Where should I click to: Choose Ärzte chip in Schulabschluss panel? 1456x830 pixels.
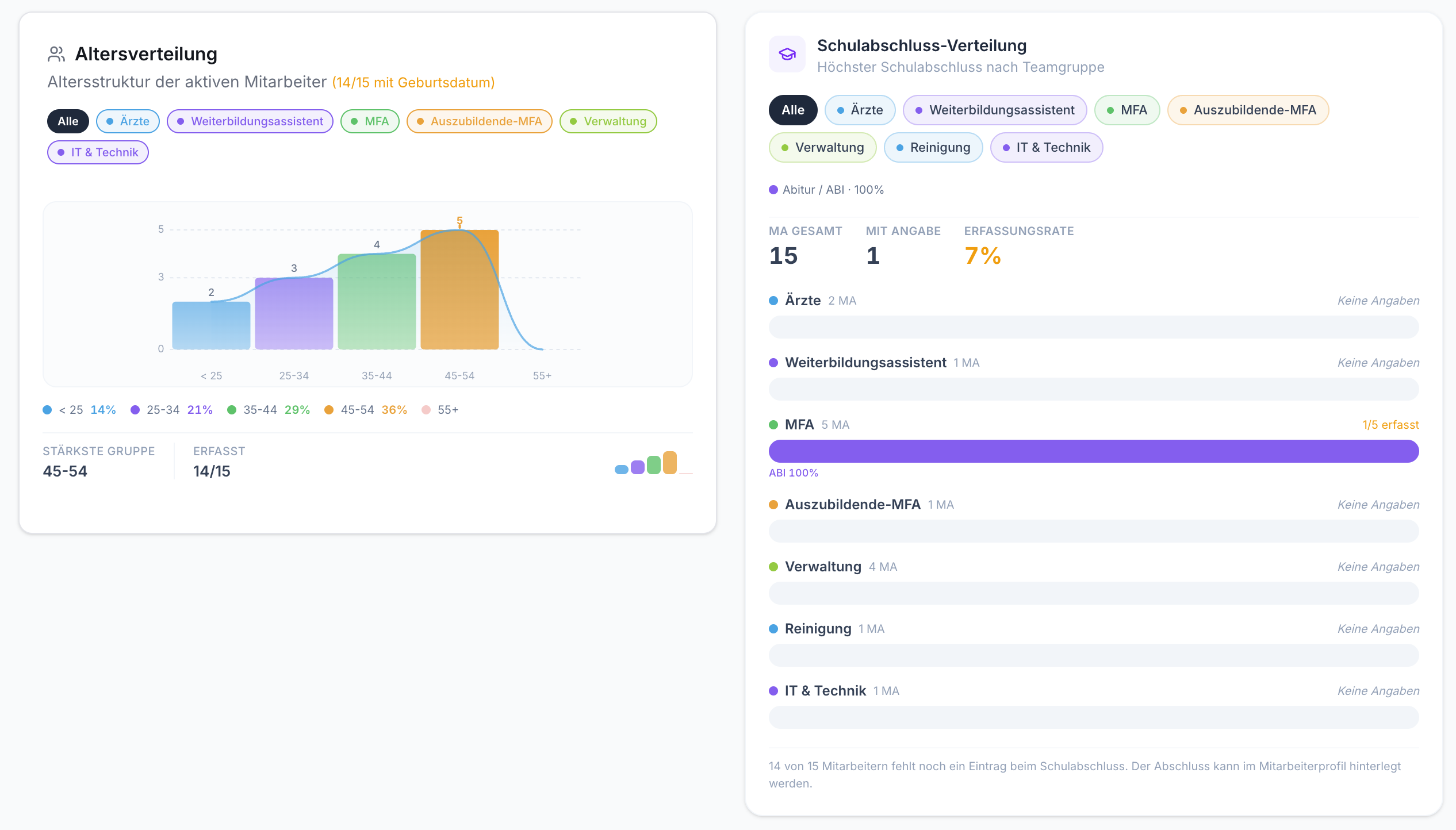(x=860, y=110)
